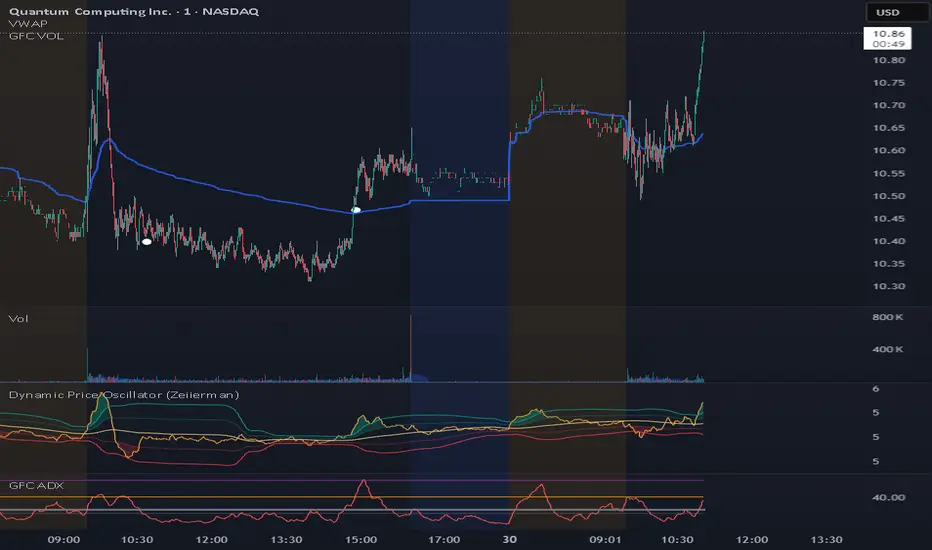Click the 800 K volume scale label
This screenshot has width=932, height=550.
889,318
